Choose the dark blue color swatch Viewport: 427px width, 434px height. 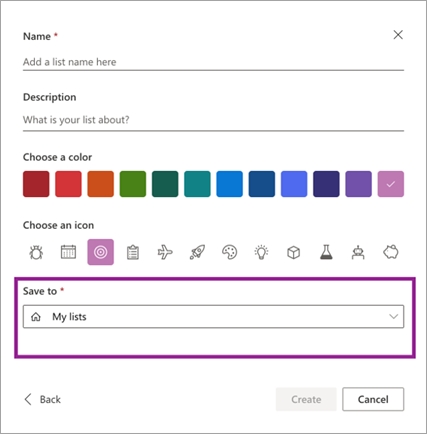(x=262, y=184)
